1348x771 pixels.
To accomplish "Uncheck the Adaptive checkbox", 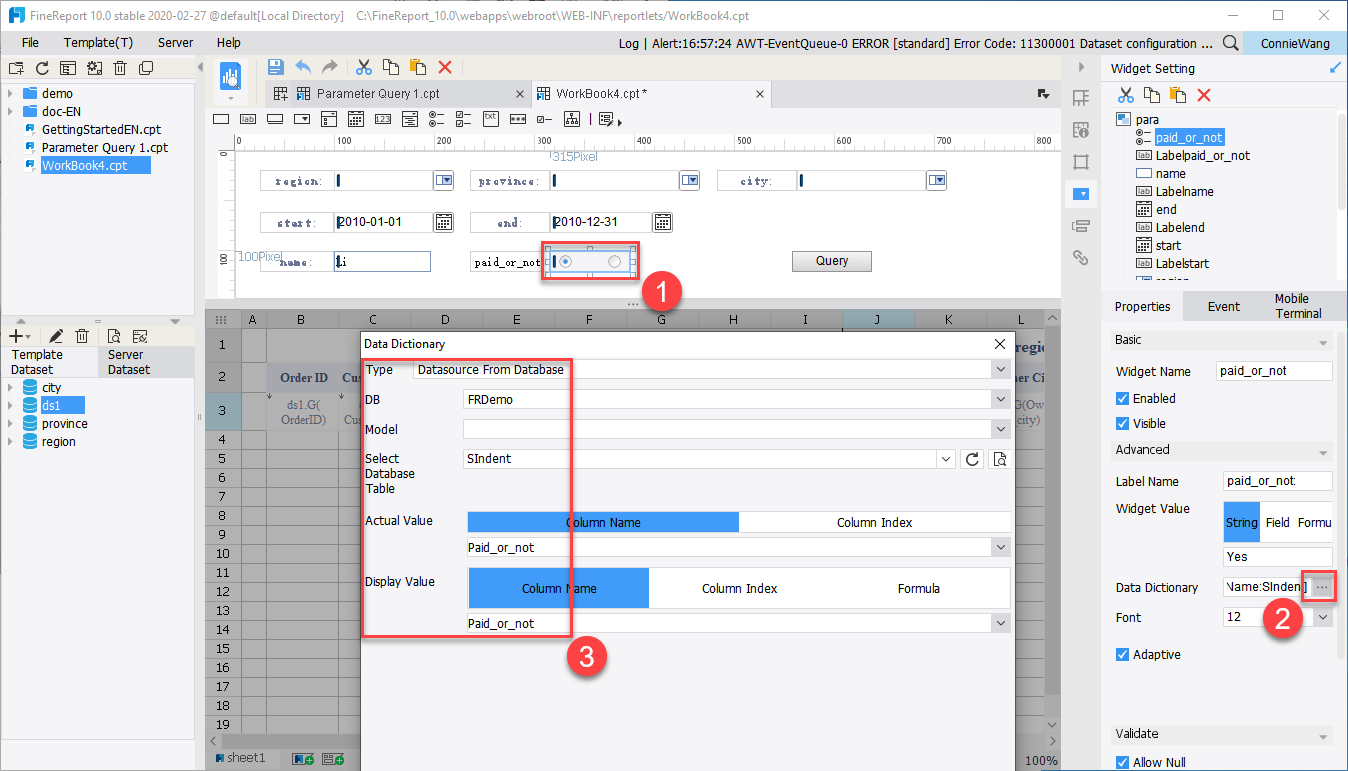I will point(1123,654).
